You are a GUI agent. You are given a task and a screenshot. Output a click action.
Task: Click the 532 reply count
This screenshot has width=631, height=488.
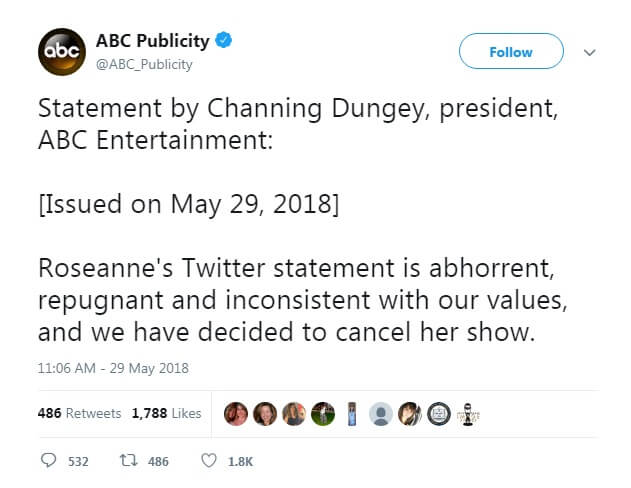pos(78,461)
